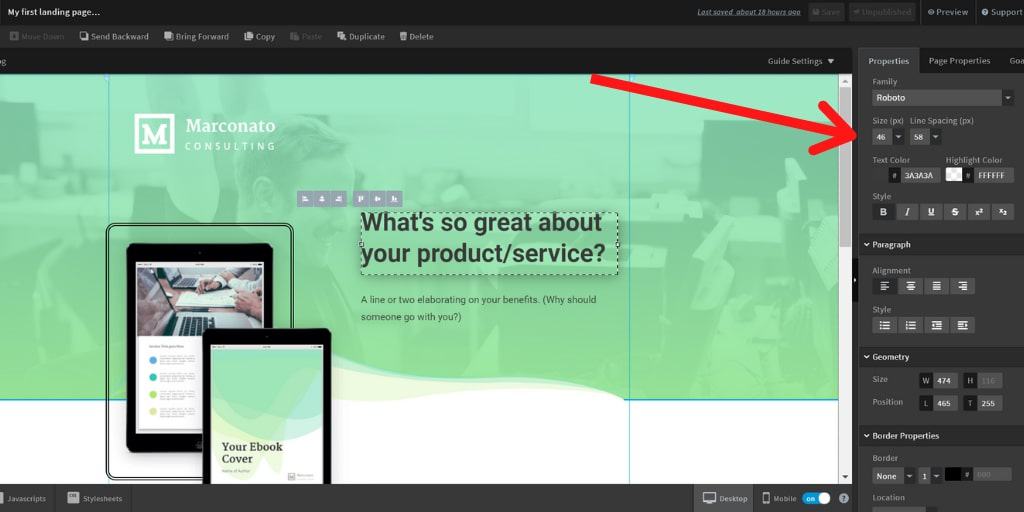This screenshot has height=512, width=1024.
Task: Click the Send Backward toolbar button
Action: 114,37
